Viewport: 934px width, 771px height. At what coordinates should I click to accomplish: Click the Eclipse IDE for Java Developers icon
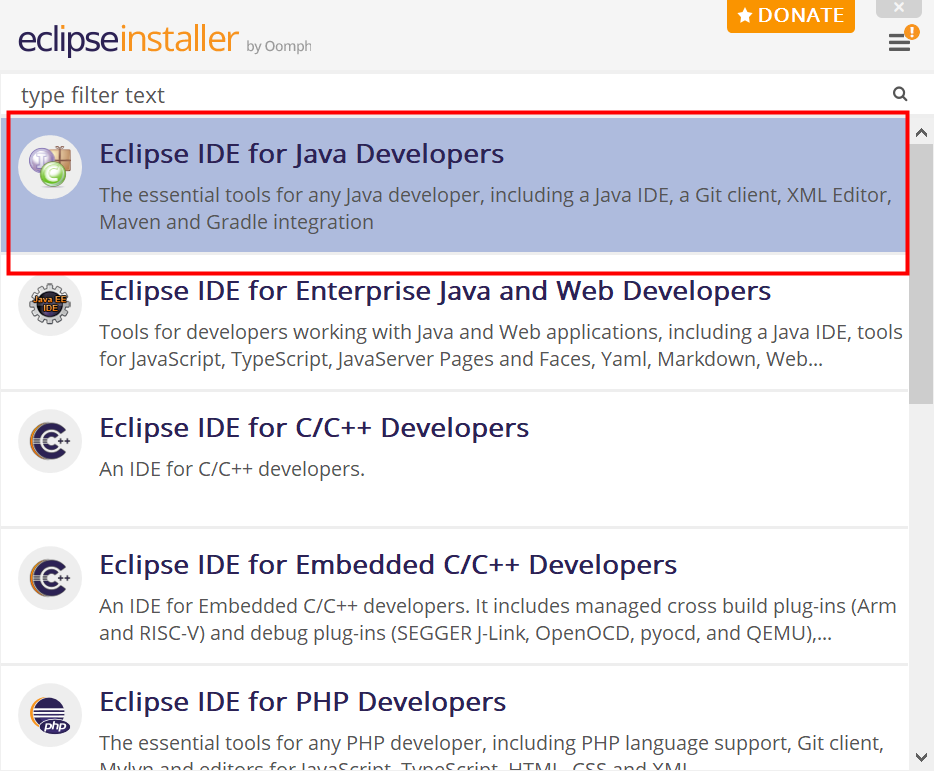point(50,166)
